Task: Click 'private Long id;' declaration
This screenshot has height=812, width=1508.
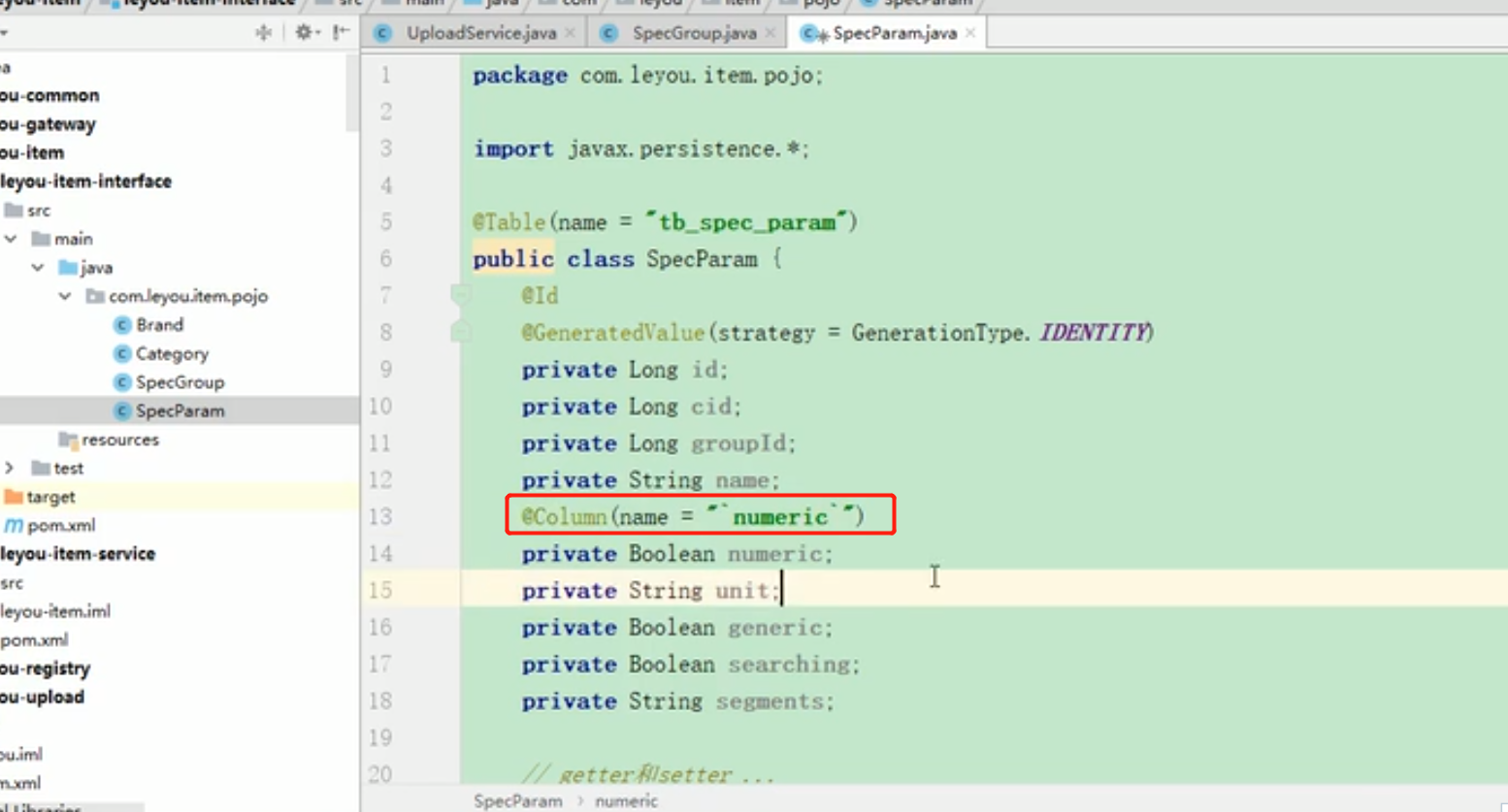Action: (624, 370)
